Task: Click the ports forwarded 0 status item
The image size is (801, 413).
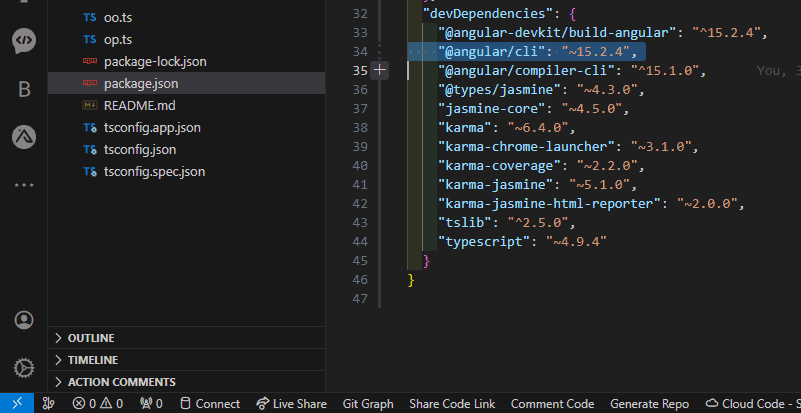Action: [151, 403]
